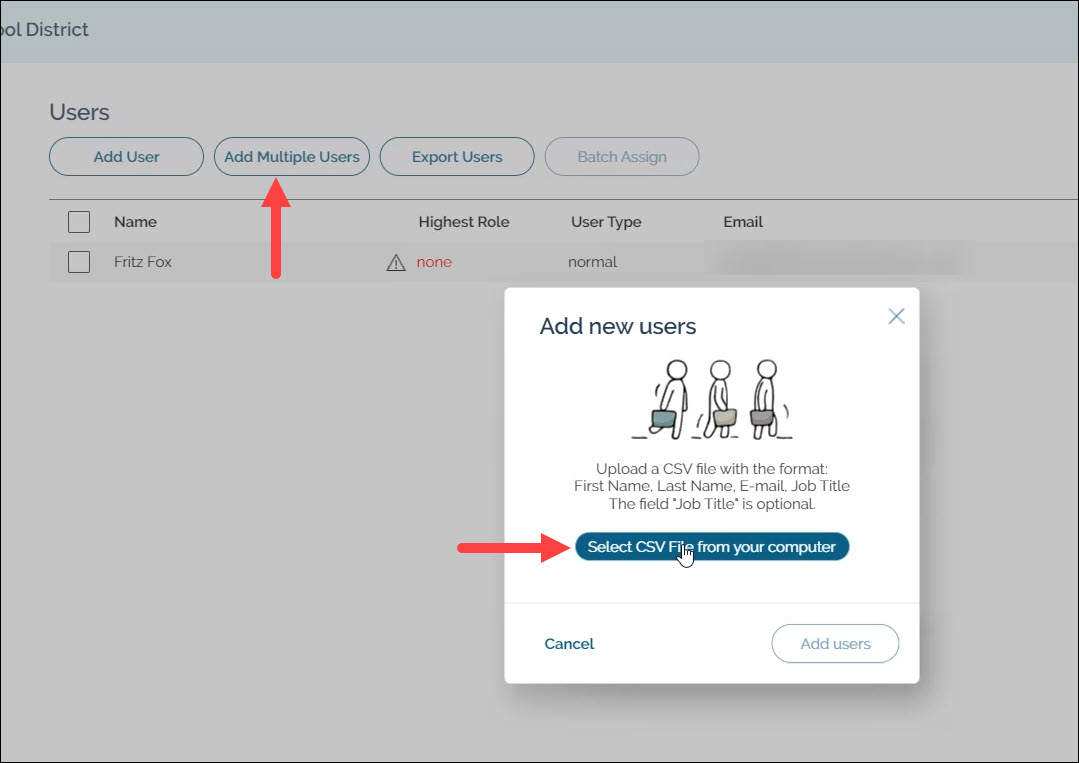Click the "normal" user type cell
This screenshot has height=763, width=1079.
point(592,262)
